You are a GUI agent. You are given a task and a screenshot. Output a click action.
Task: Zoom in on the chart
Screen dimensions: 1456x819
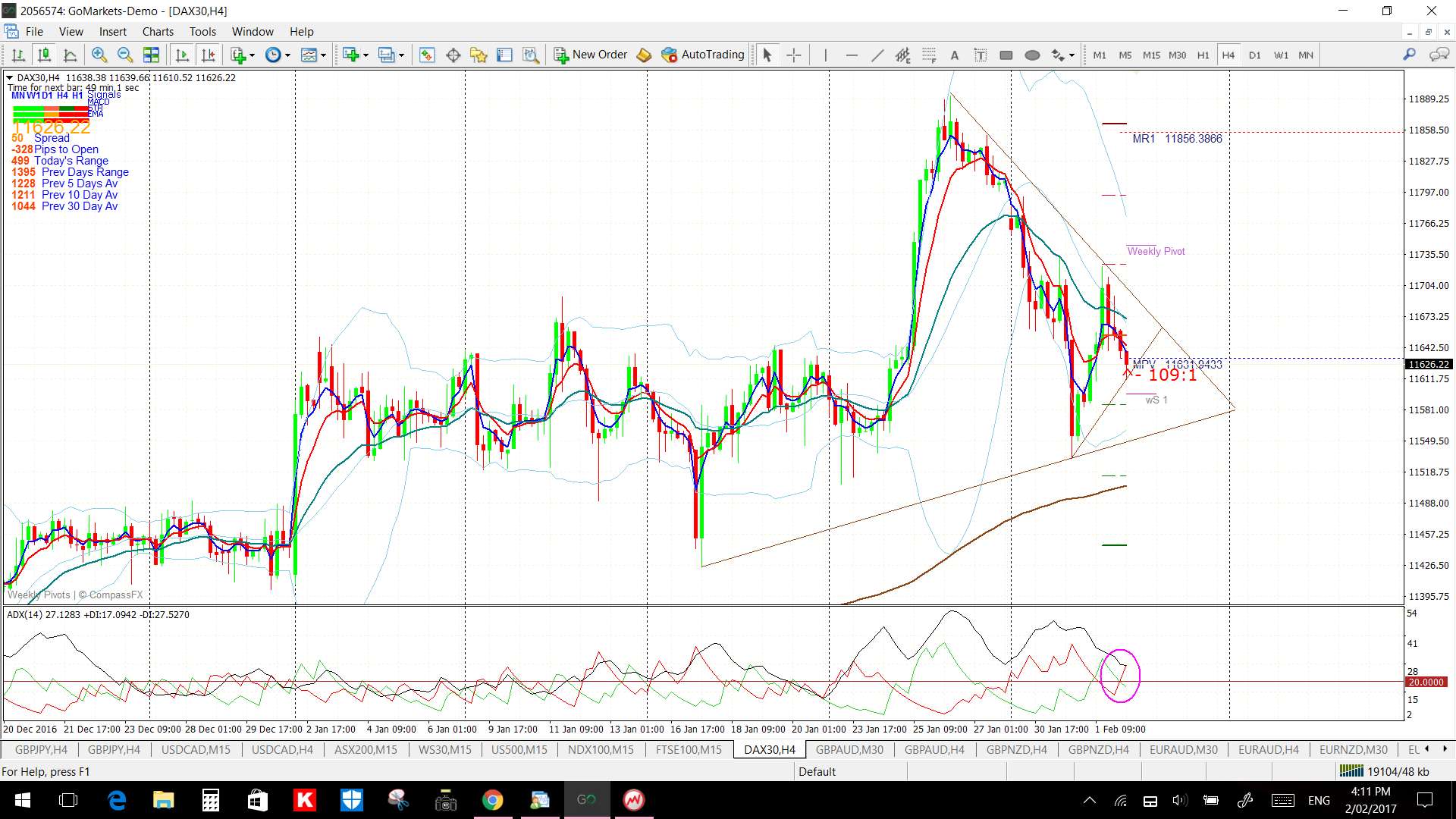99,55
